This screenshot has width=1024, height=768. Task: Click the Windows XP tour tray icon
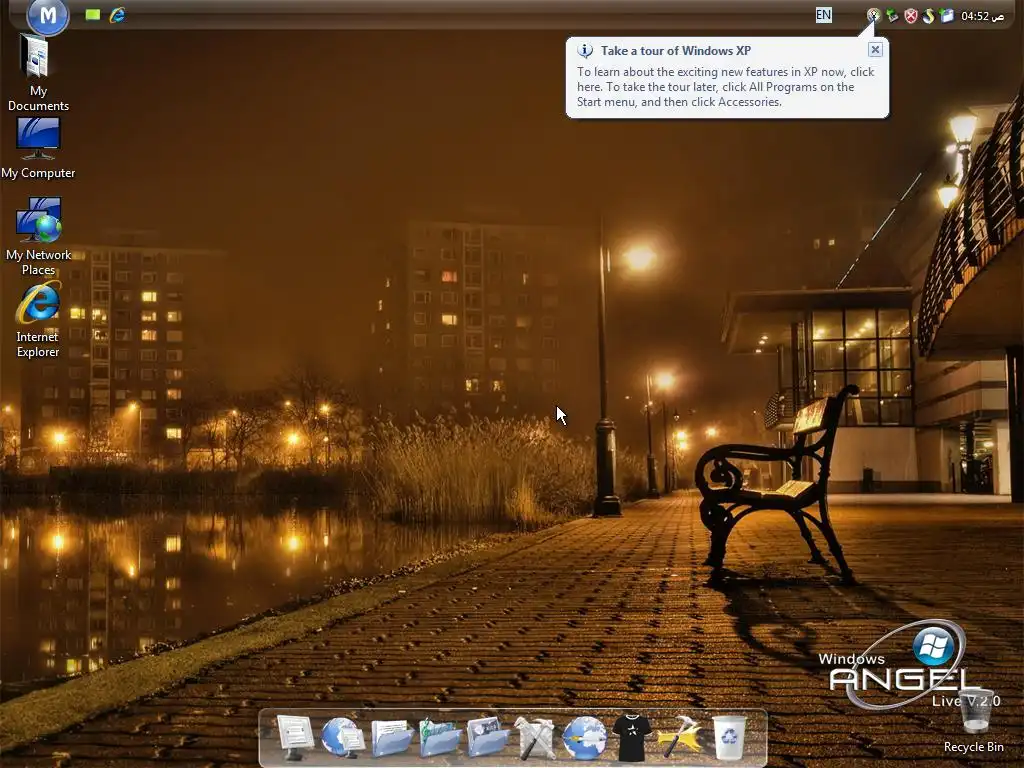(x=873, y=16)
